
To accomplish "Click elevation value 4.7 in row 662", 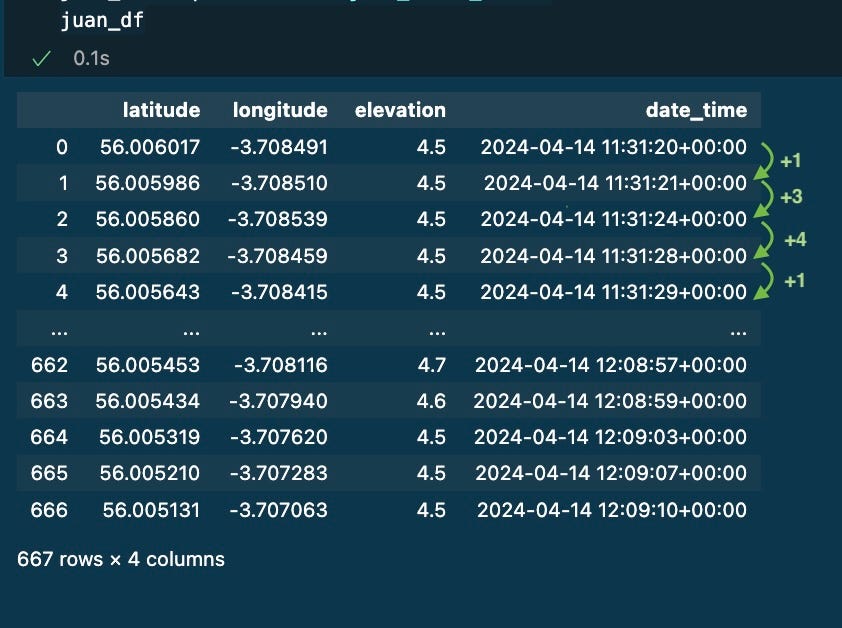I will (431, 365).
